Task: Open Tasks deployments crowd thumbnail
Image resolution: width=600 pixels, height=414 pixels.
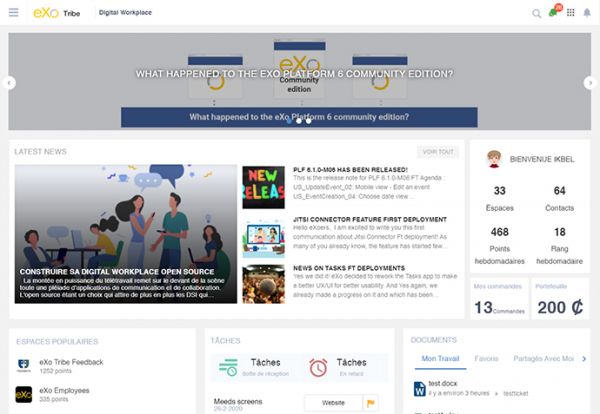Action: pyautogui.click(x=264, y=284)
